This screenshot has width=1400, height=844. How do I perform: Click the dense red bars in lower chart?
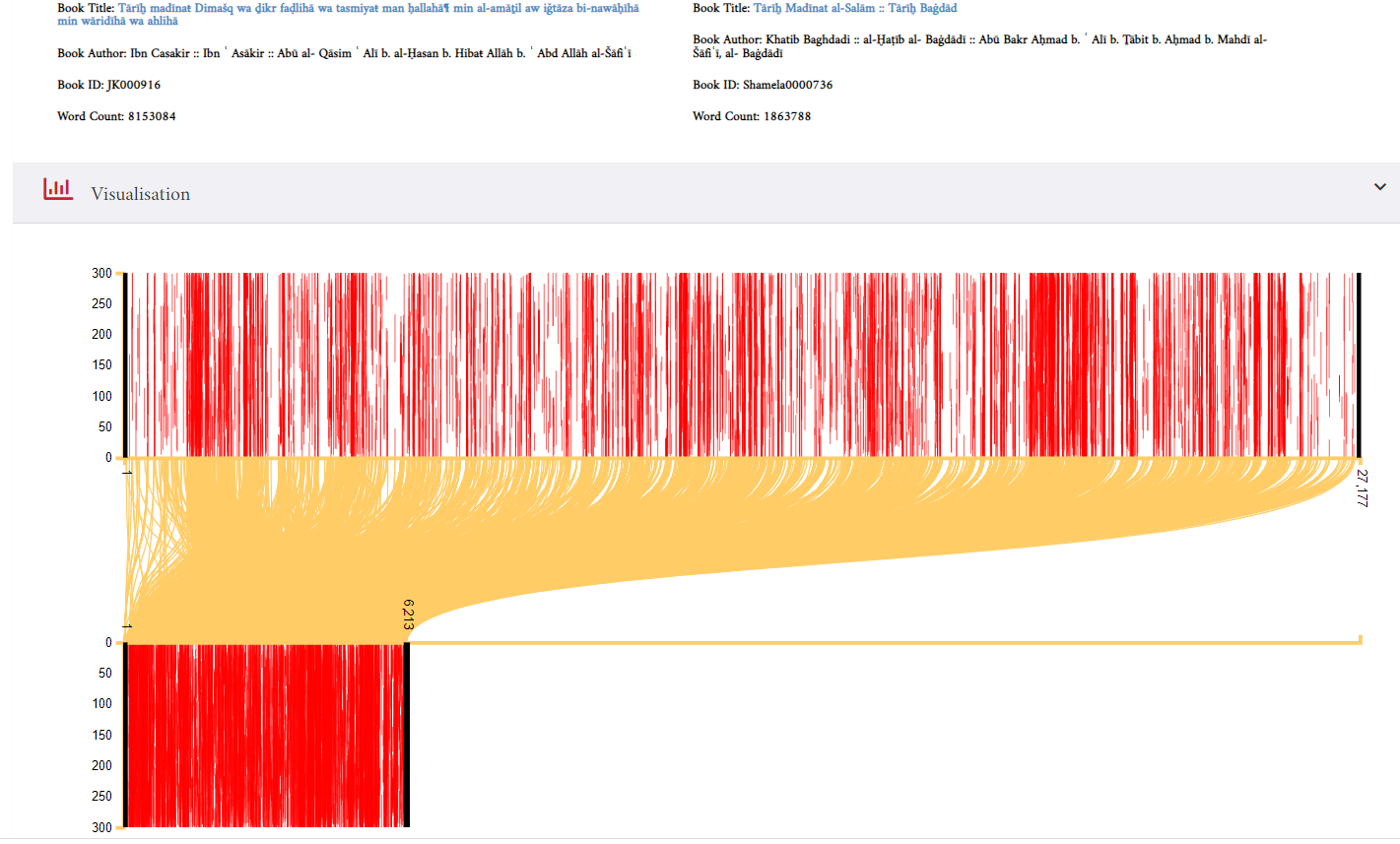click(x=266, y=735)
